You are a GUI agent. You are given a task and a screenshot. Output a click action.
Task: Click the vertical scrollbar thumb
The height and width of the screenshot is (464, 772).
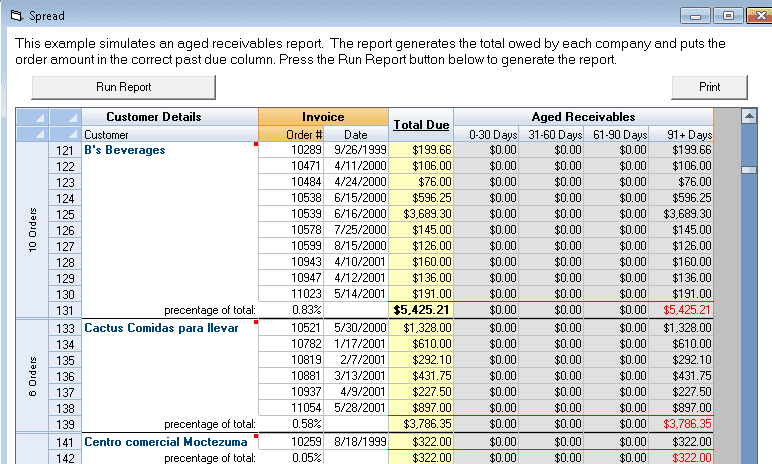(749, 169)
